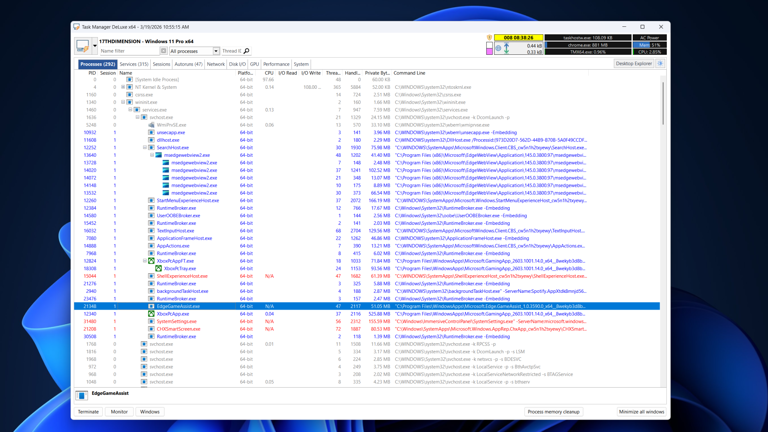Click the System Idle Process icon

pyautogui.click(x=129, y=79)
